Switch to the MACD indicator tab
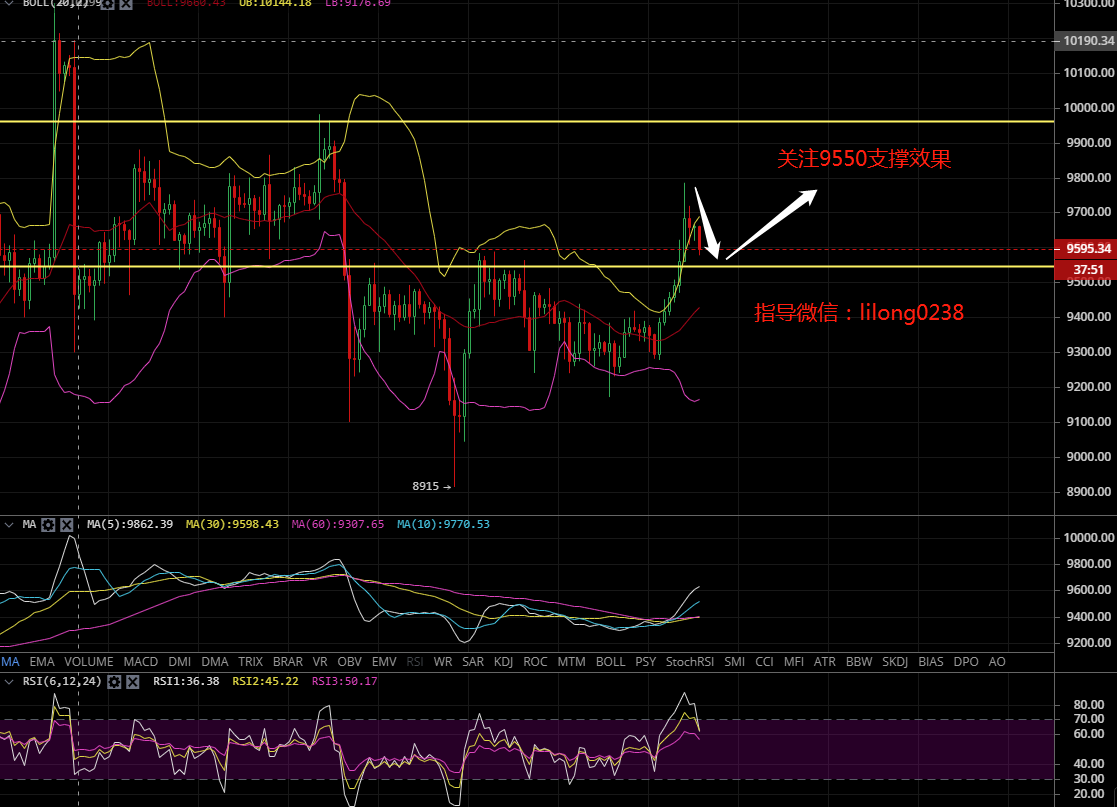 tap(141, 662)
